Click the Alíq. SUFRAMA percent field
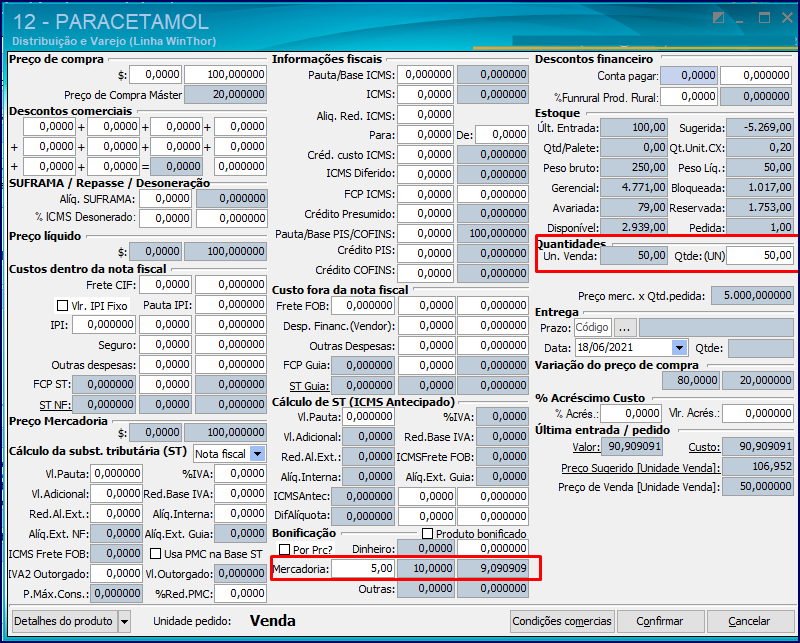Screen dimensions: 800x643 click(x=166, y=199)
